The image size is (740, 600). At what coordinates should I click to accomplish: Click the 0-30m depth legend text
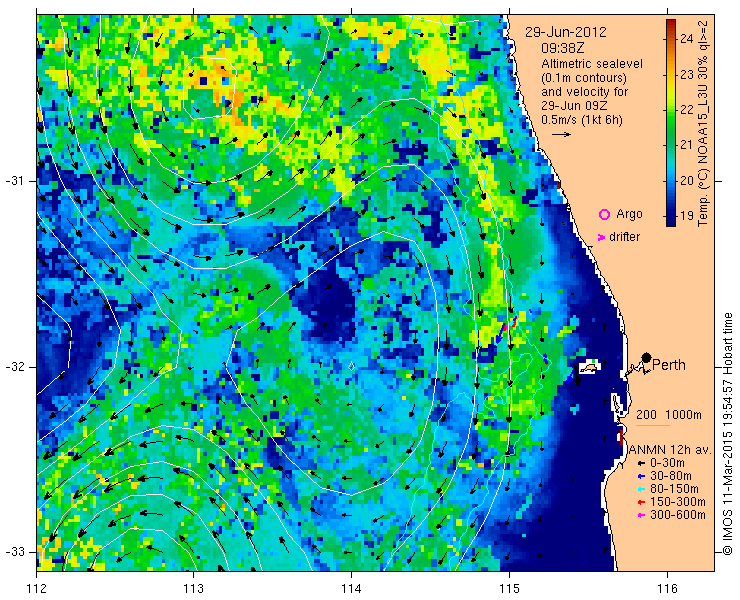pyautogui.click(x=667, y=464)
